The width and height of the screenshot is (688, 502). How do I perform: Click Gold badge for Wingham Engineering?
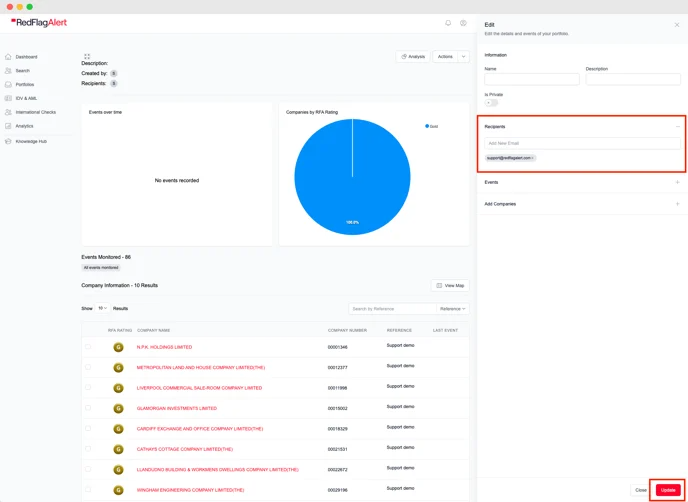118,490
